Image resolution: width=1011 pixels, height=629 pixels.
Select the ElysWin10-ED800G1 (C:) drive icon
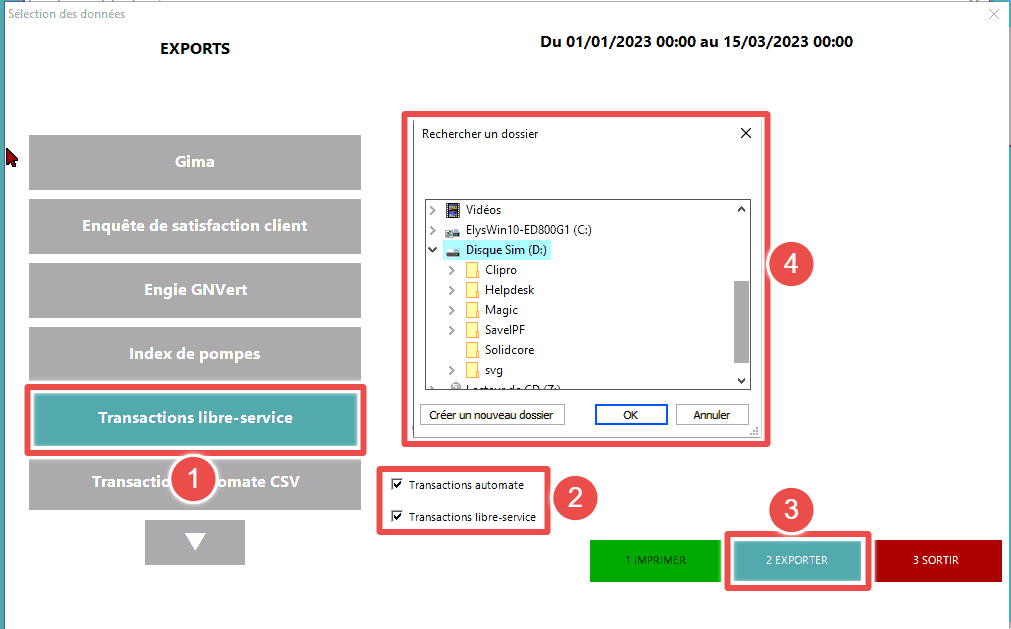[x=454, y=230]
